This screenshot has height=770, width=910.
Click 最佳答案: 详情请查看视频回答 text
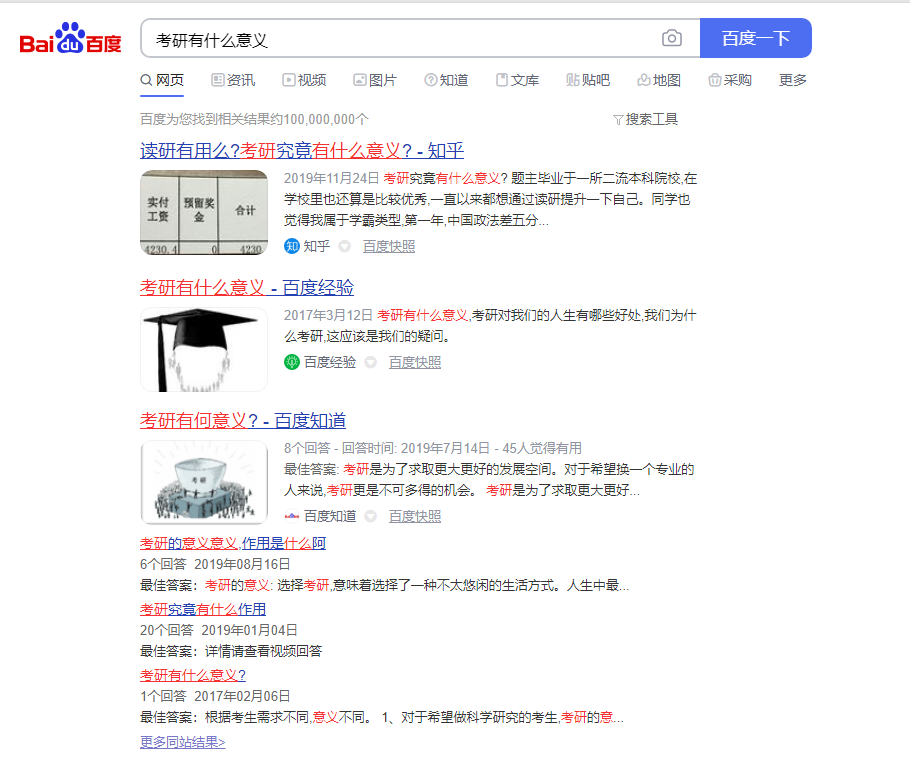tap(231, 652)
